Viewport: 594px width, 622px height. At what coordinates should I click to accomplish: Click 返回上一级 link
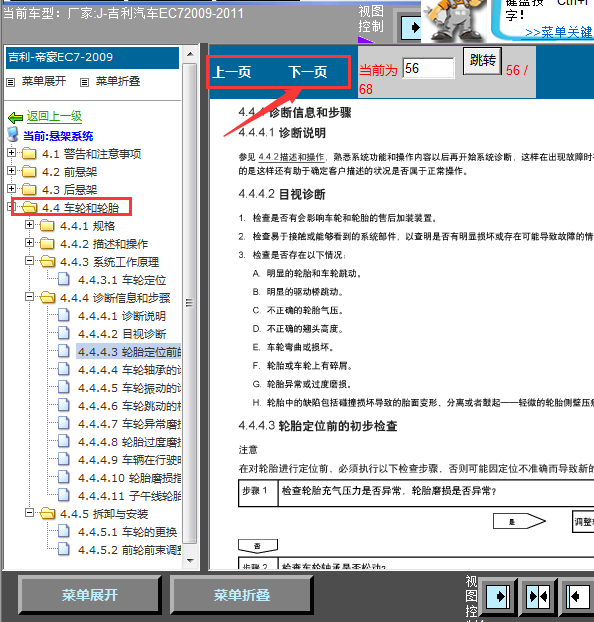click(x=54, y=116)
